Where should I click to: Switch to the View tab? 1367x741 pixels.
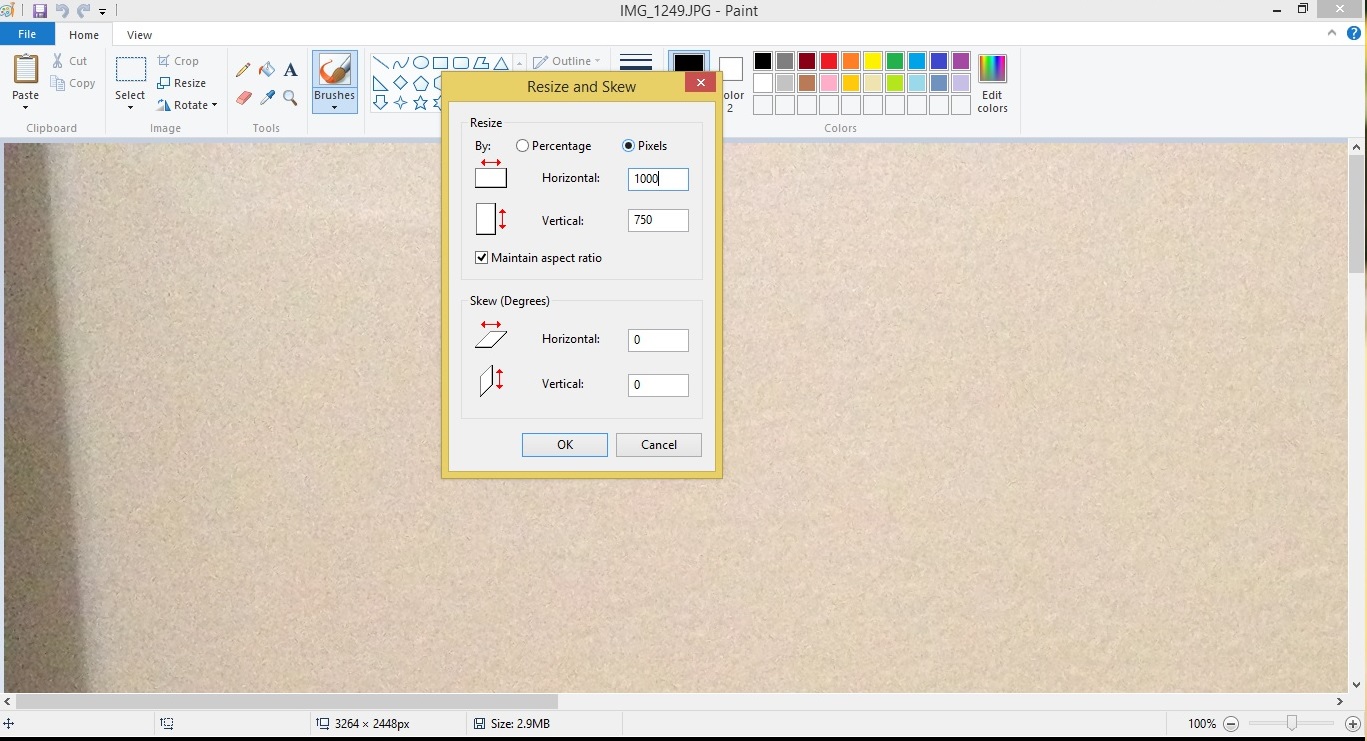pos(139,35)
